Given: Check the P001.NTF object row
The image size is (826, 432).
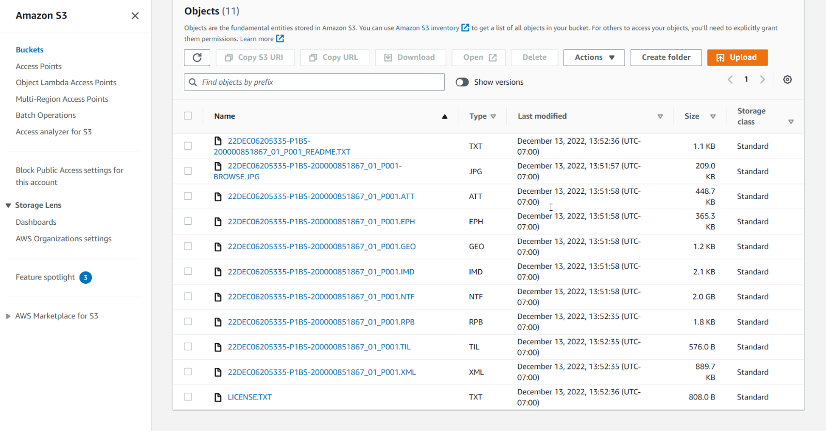Looking at the screenshot, I should click(x=188, y=297).
